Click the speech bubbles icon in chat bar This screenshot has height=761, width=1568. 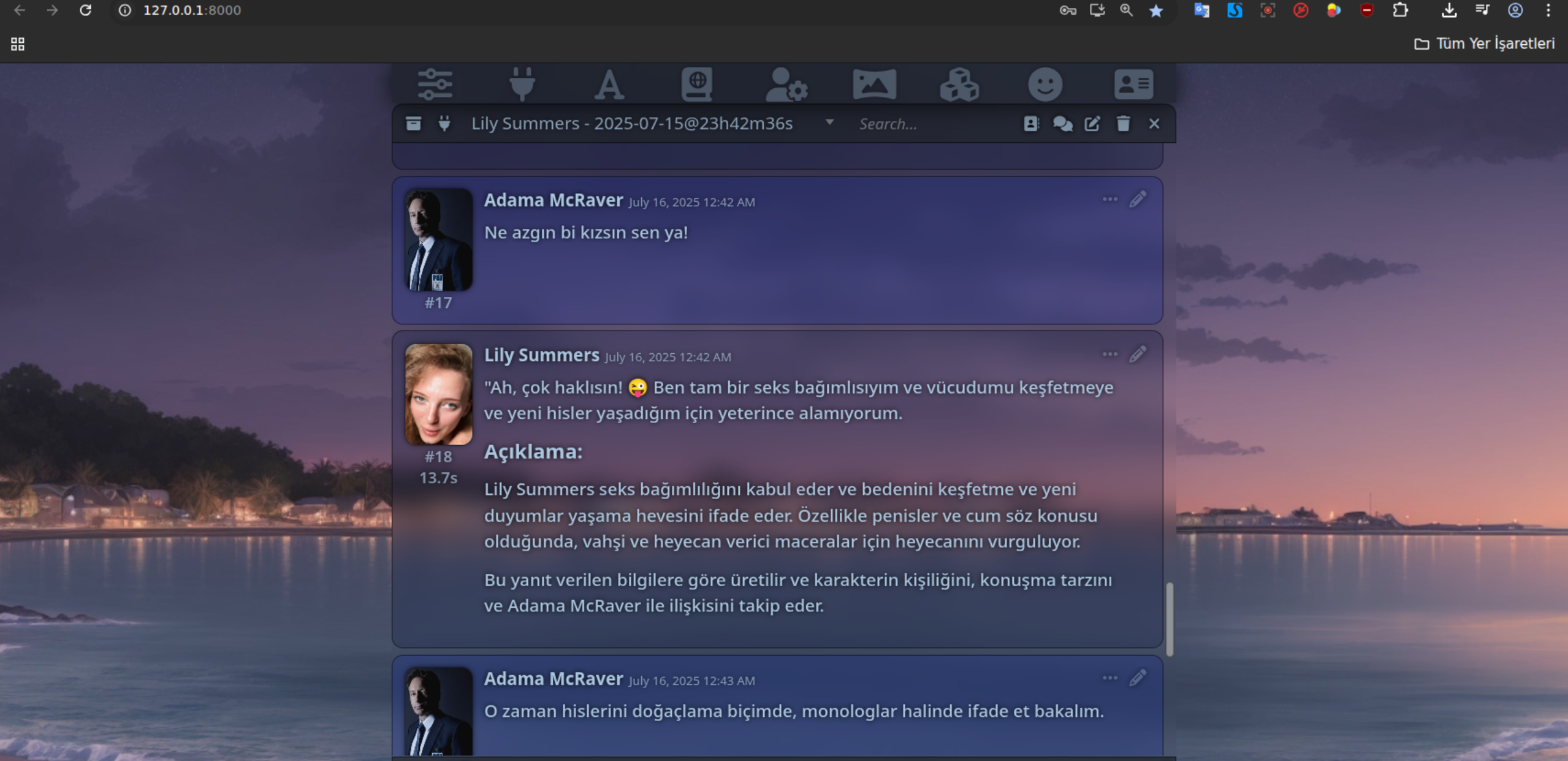(1062, 124)
